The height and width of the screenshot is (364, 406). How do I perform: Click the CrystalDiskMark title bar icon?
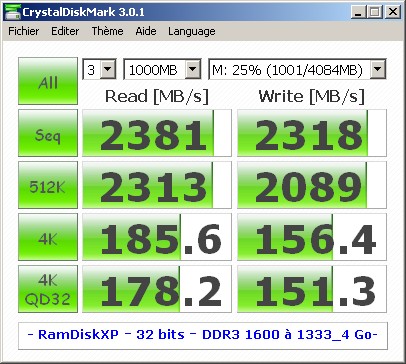[12, 12]
